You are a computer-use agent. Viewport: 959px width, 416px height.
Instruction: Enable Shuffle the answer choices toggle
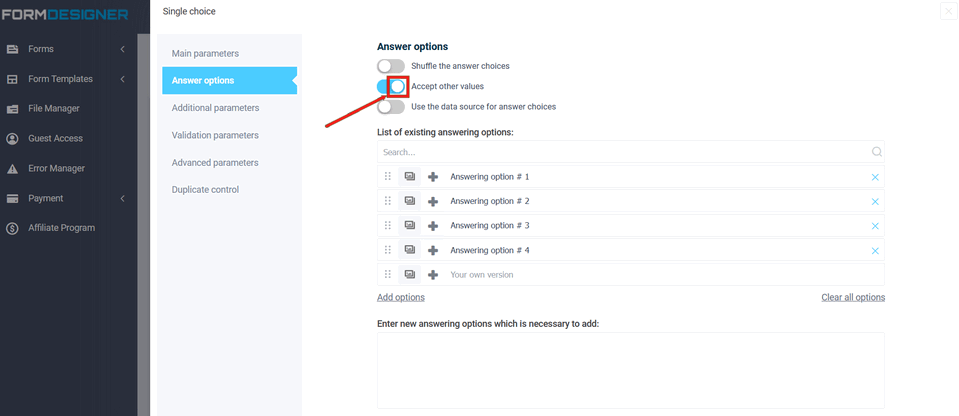391,66
